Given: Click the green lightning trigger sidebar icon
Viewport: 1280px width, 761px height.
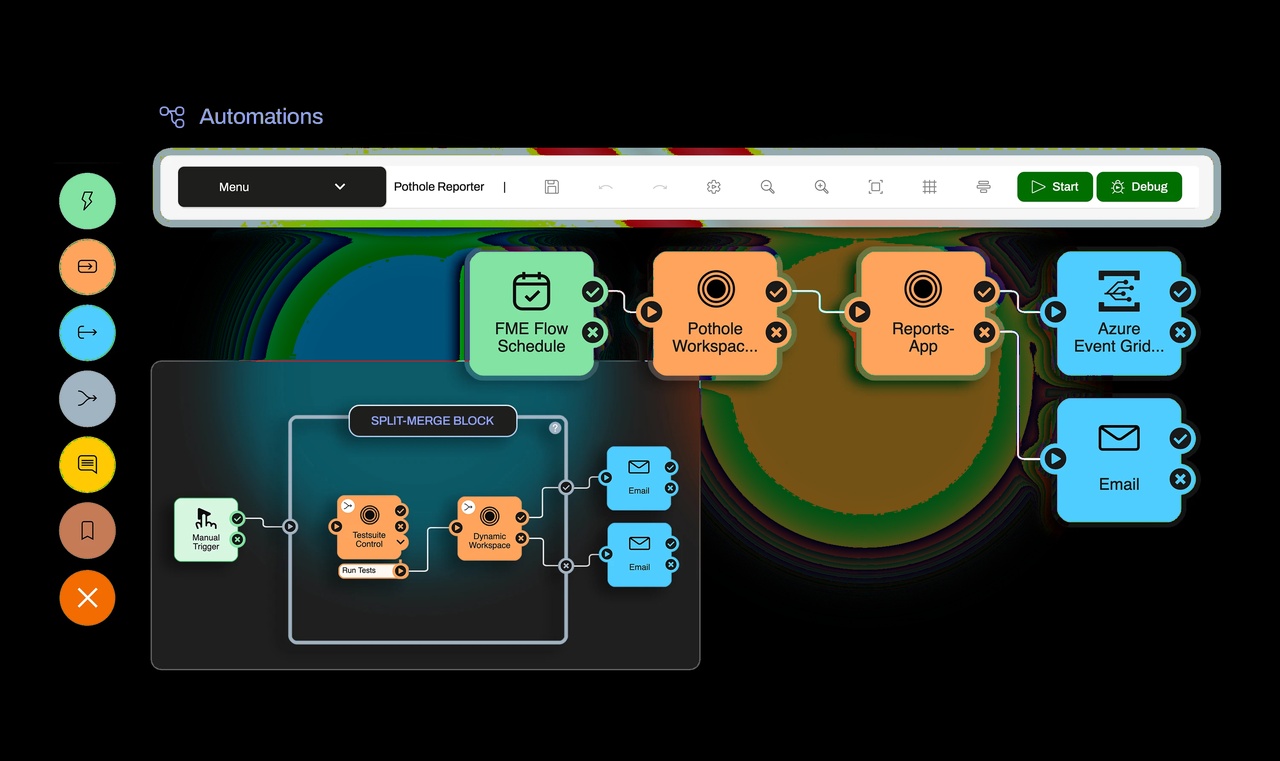Looking at the screenshot, I should (88, 201).
